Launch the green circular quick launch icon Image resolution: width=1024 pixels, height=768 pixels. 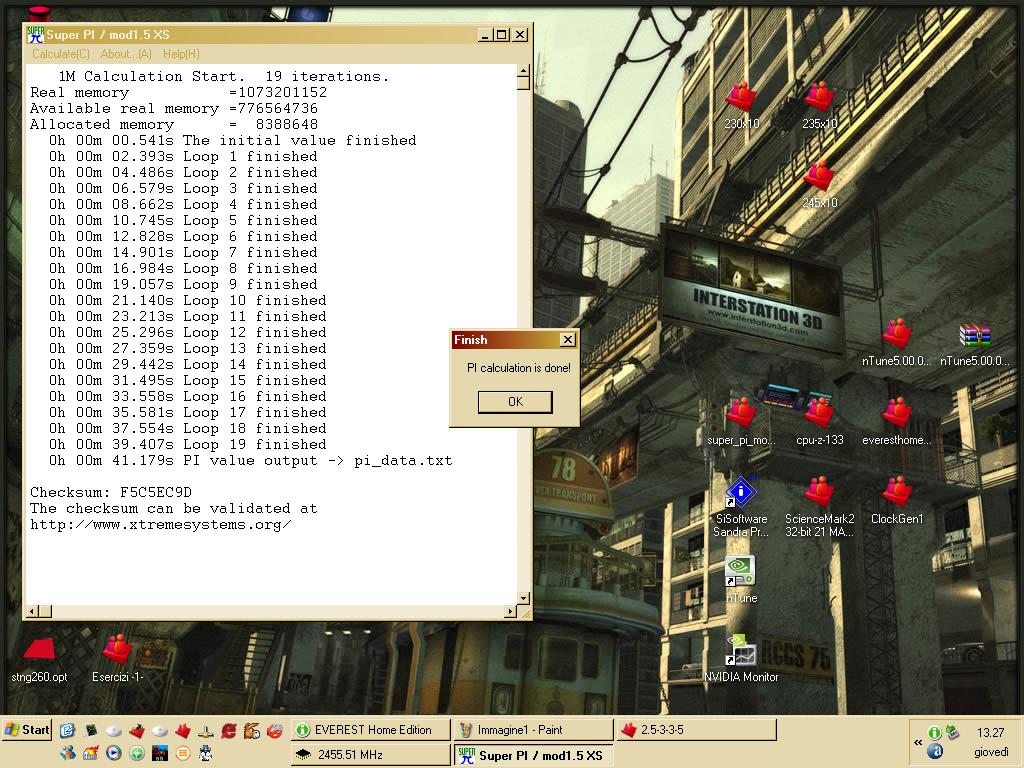(x=136, y=753)
